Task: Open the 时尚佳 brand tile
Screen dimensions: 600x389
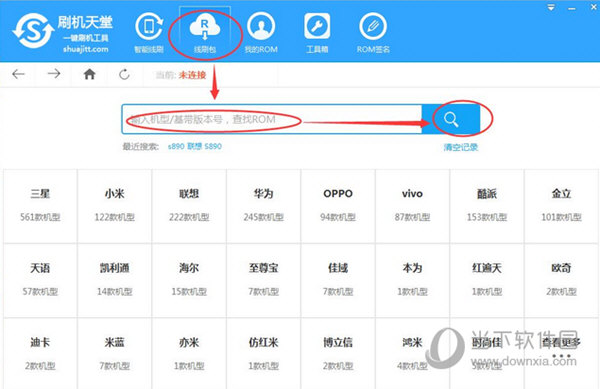Action: coord(487,354)
